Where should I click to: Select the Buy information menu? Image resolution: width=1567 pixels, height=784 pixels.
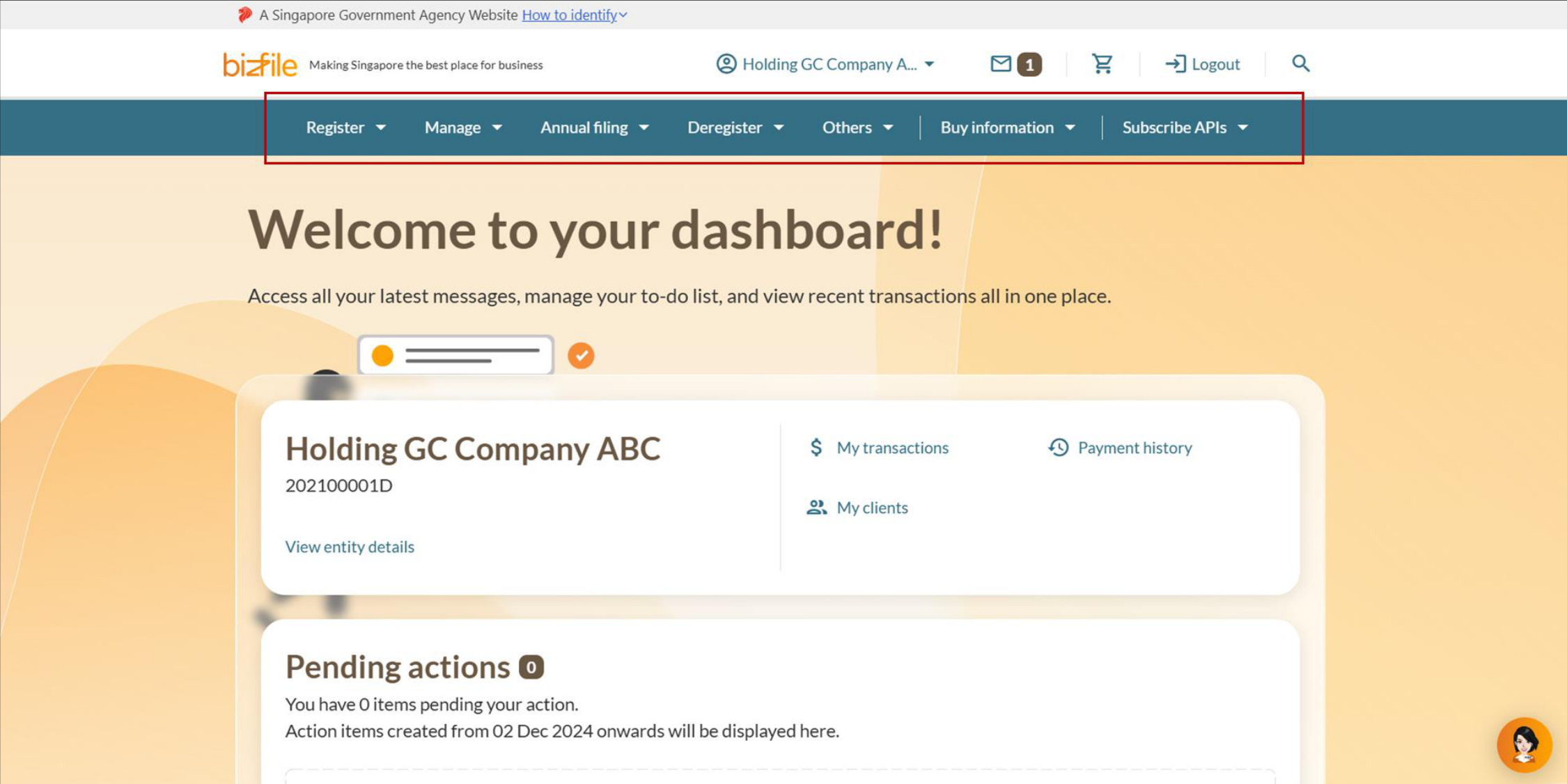(x=997, y=127)
